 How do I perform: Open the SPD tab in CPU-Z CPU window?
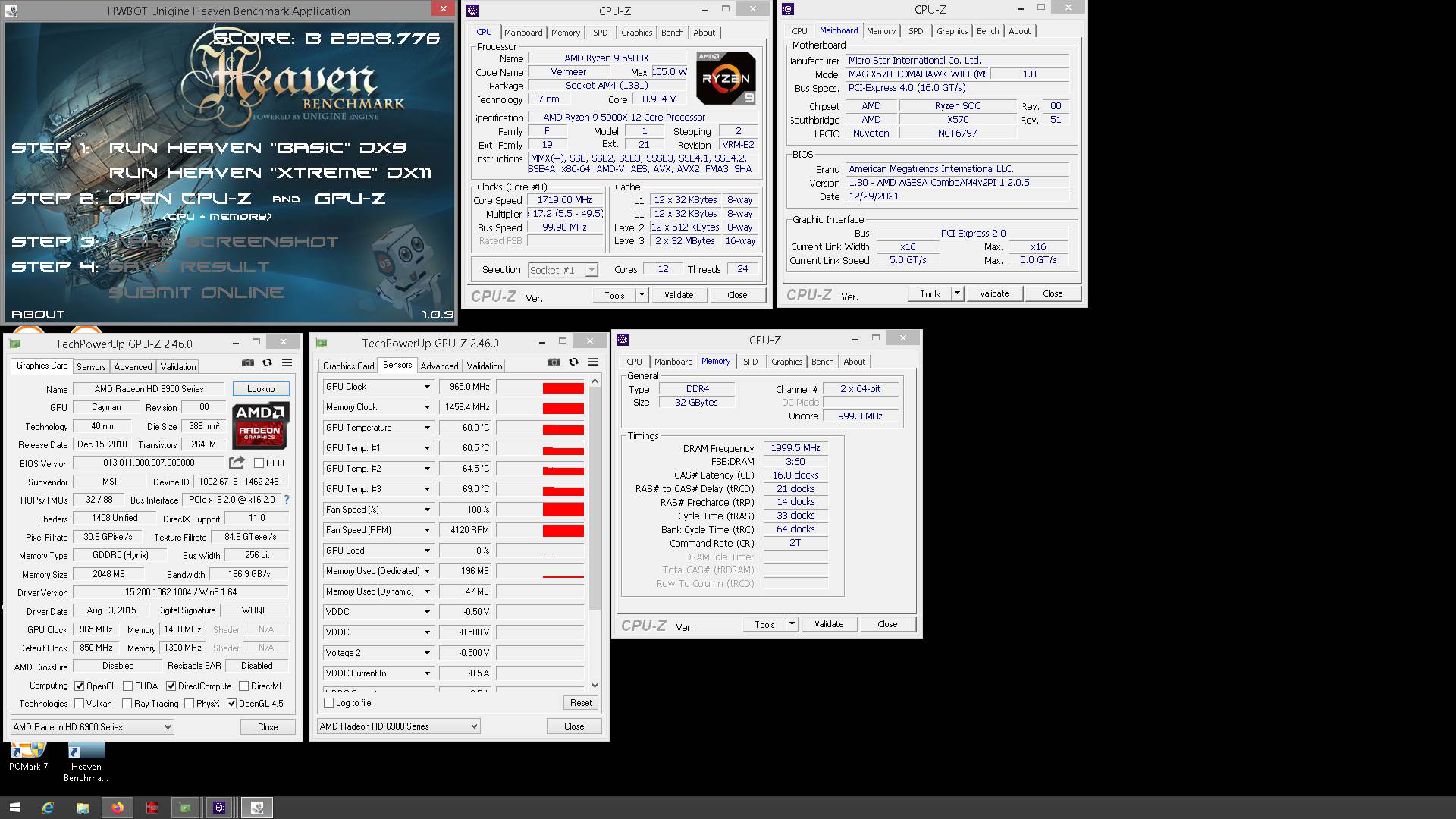pos(600,33)
